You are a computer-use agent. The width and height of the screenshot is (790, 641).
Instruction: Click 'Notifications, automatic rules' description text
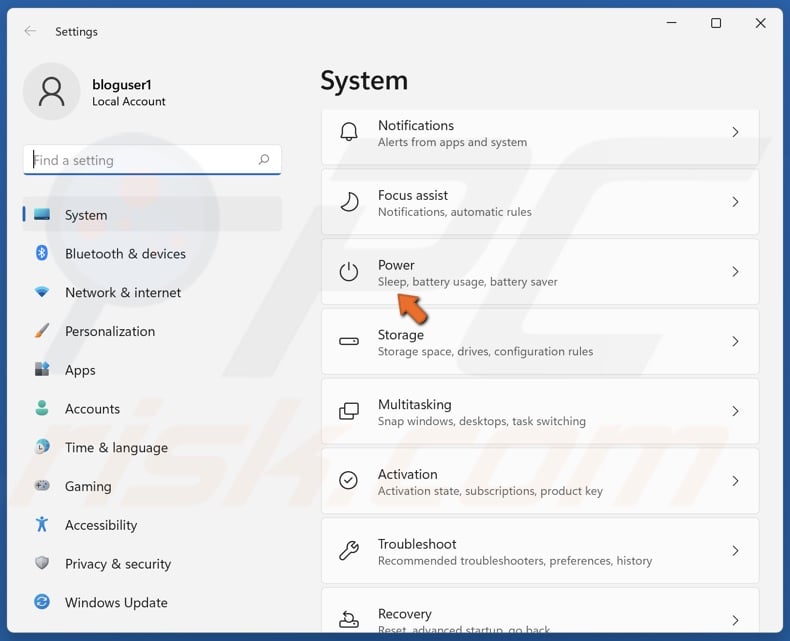pyautogui.click(x=454, y=212)
